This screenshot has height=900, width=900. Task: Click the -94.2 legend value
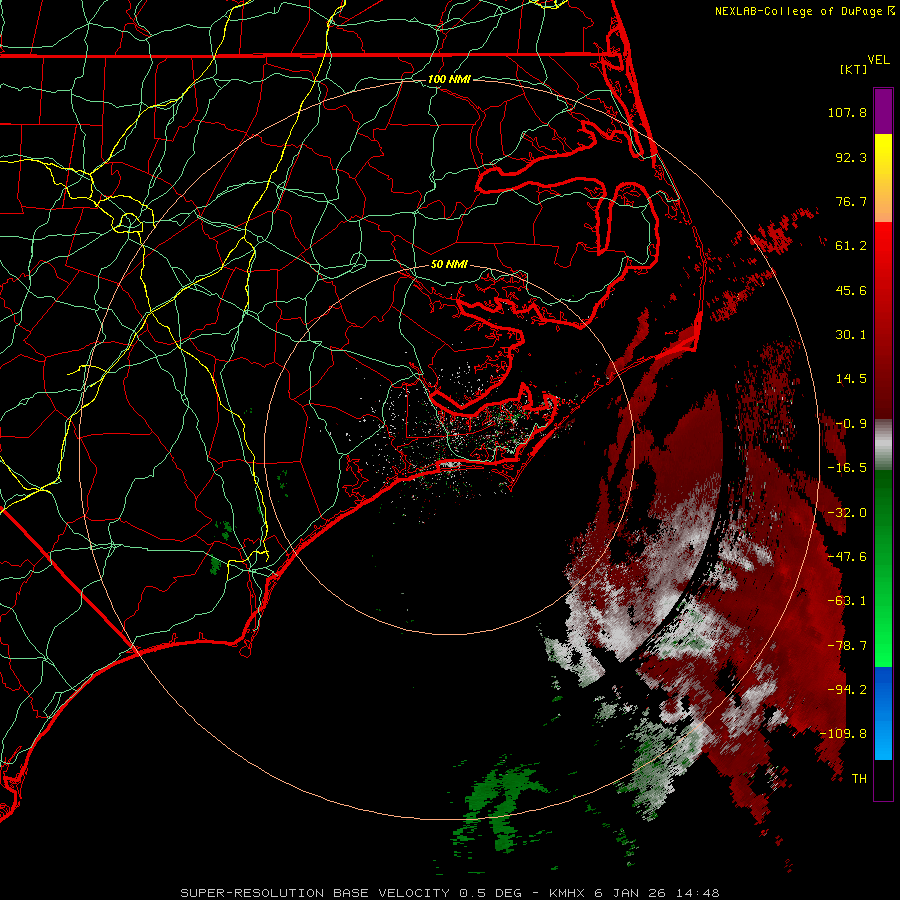[x=847, y=690]
